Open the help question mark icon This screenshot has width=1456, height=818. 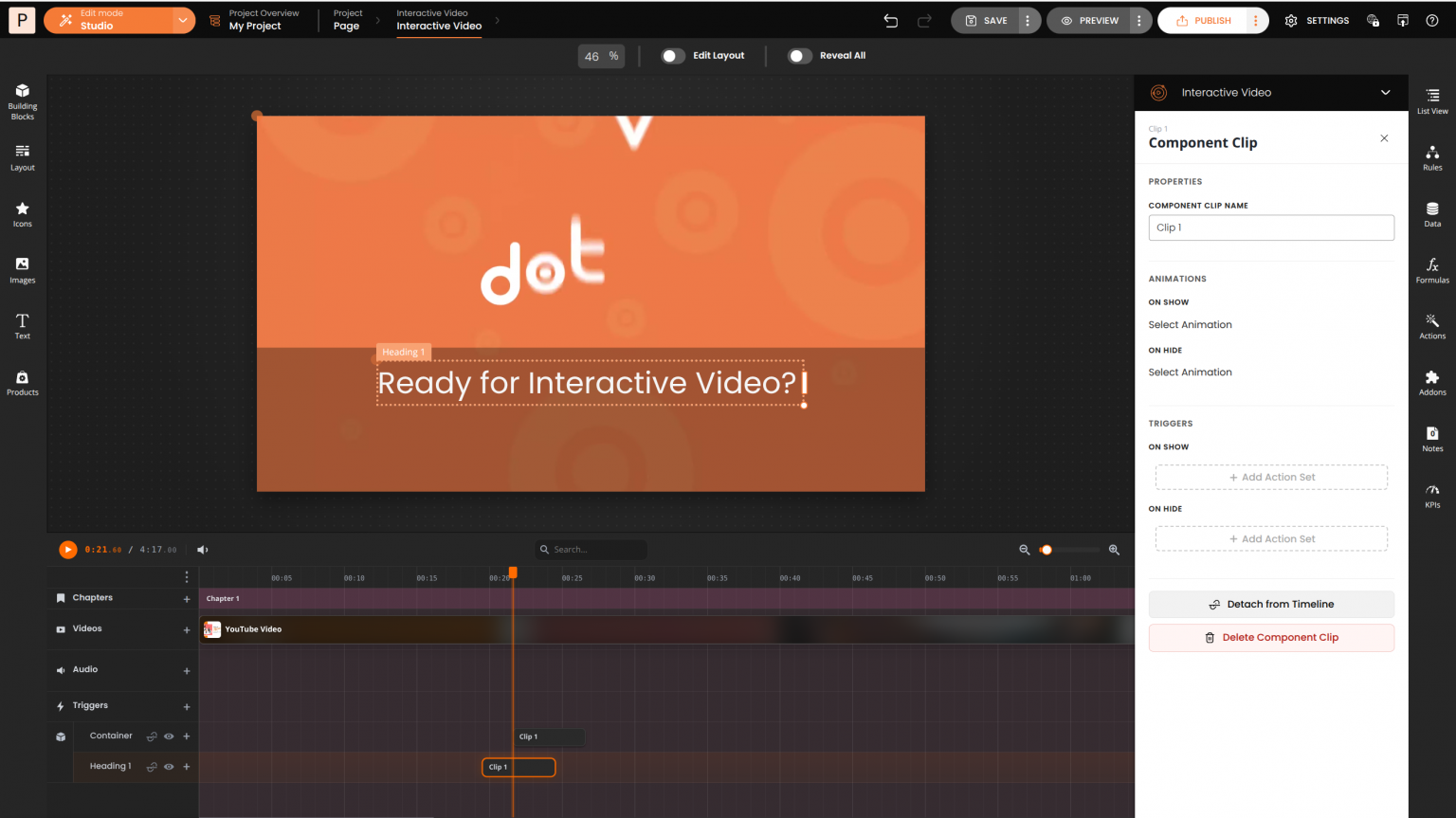[1432, 20]
